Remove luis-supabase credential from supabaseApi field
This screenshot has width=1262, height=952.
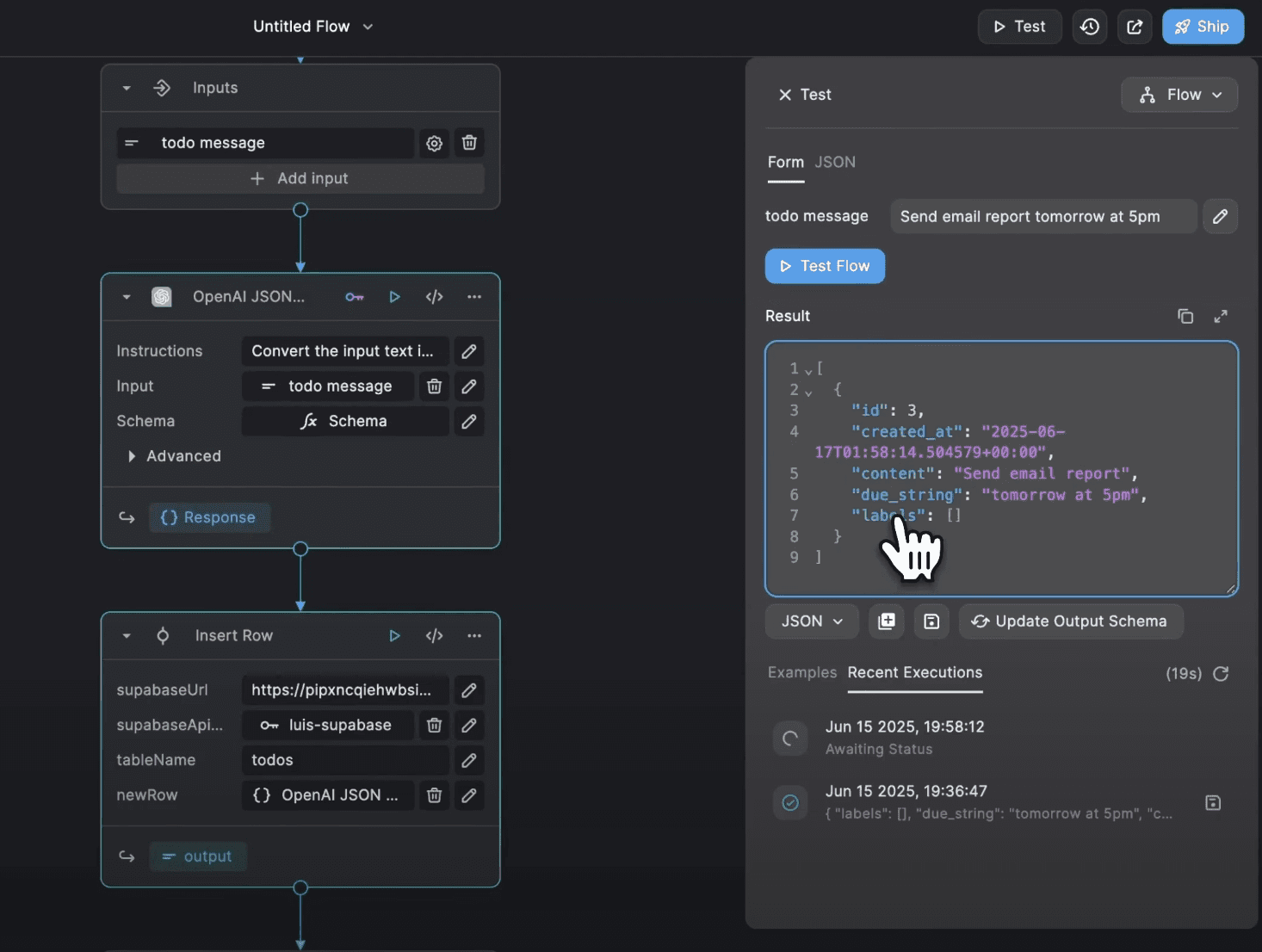coord(435,726)
